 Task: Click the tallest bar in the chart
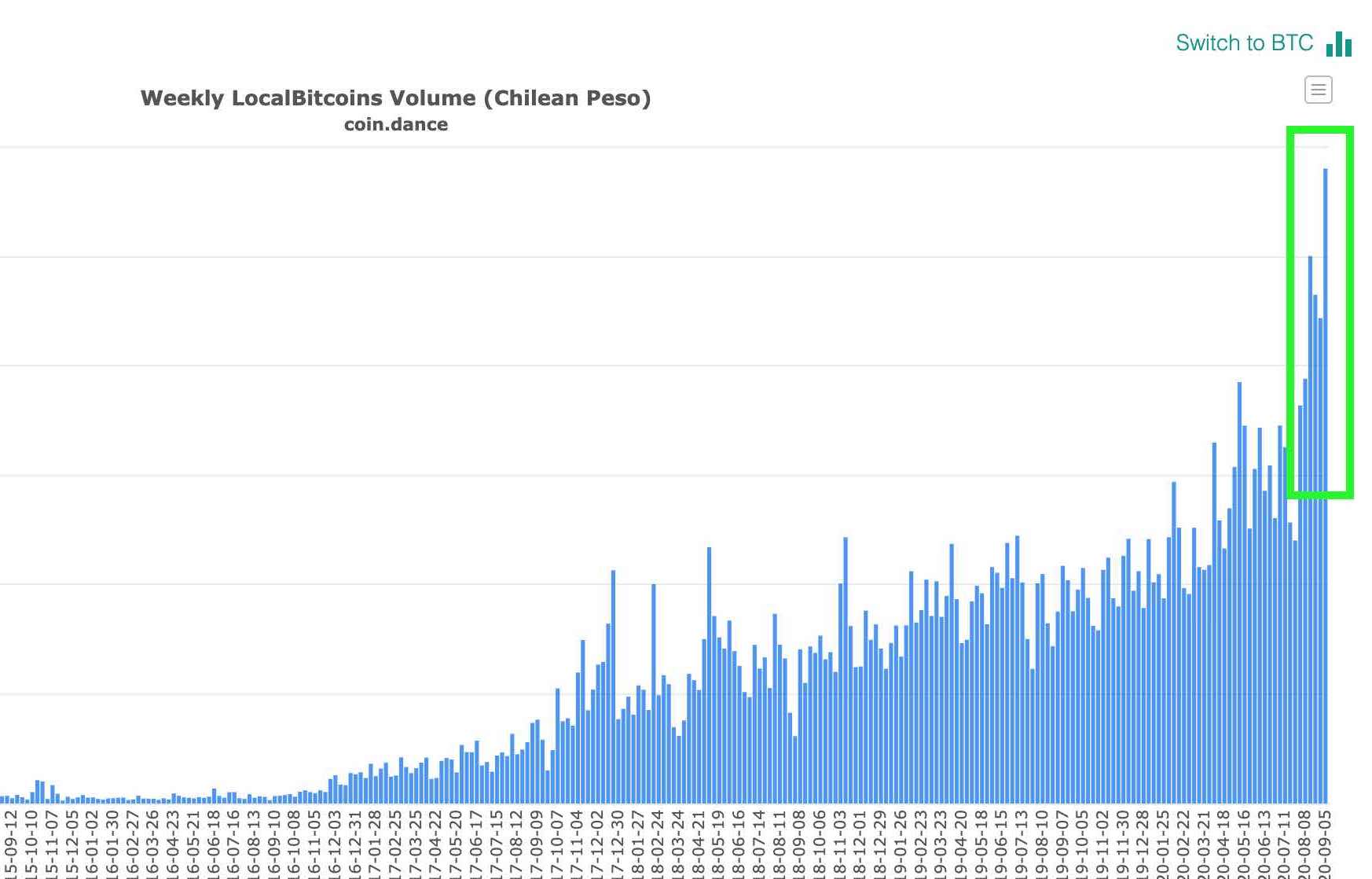(x=1326, y=485)
